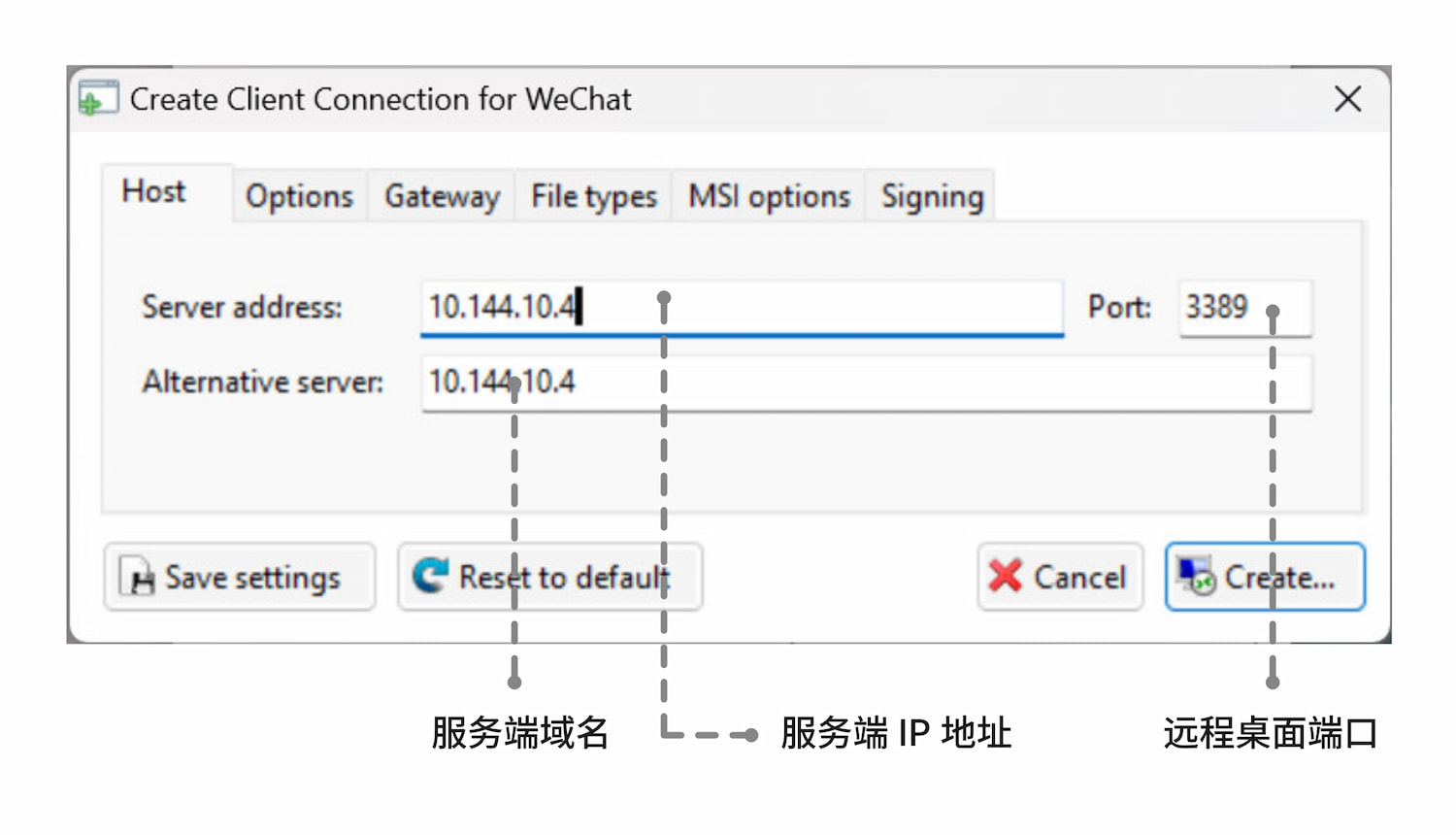Image resolution: width=1456 pixels, height=835 pixels.
Task: Click the Create button
Action: click(1264, 577)
